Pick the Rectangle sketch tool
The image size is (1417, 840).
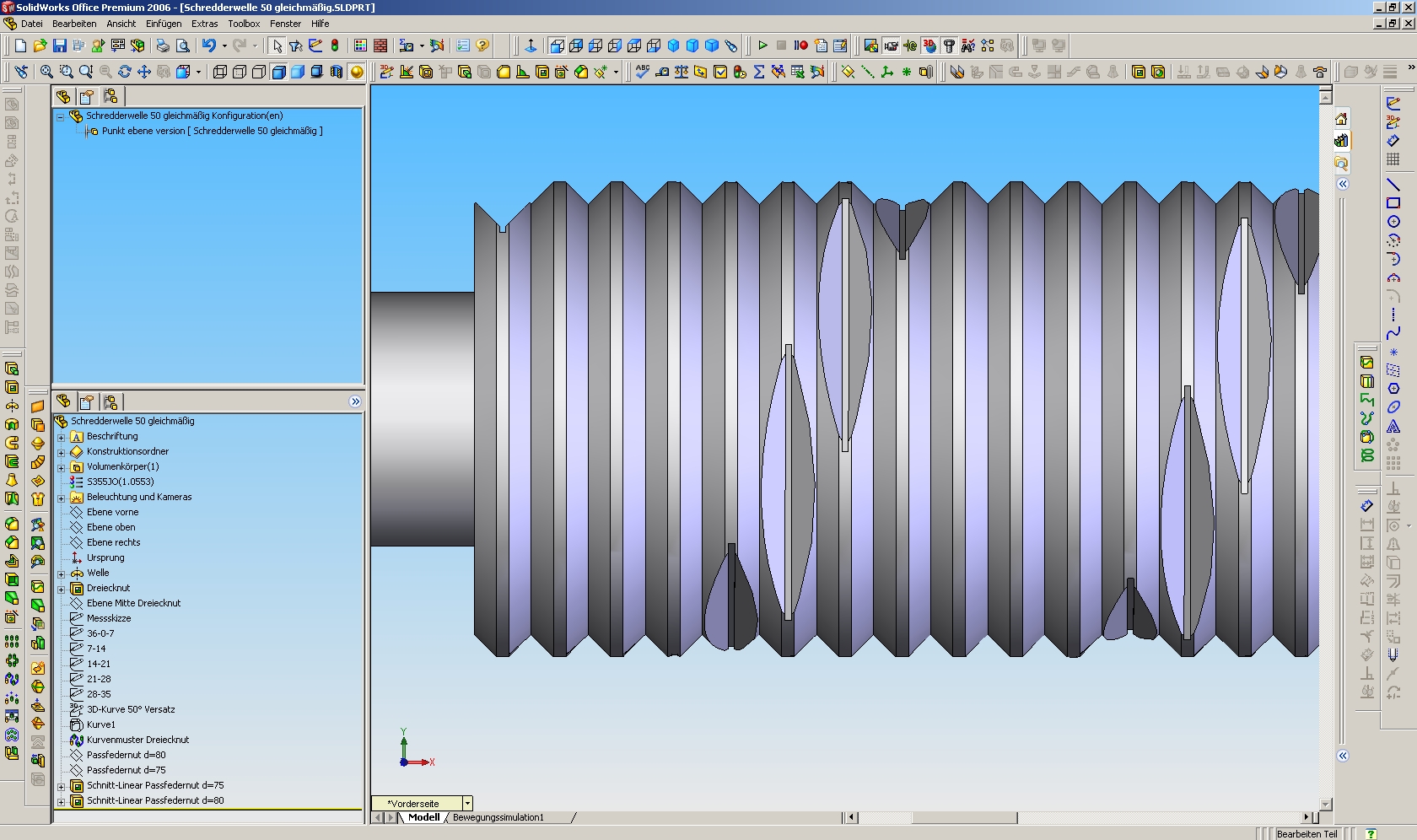click(x=1393, y=202)
